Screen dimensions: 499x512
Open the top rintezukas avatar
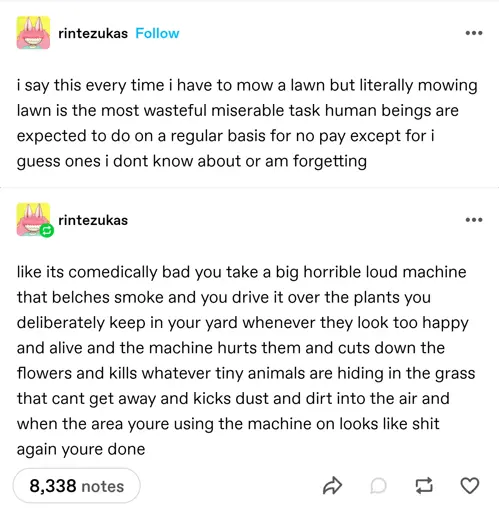coord(33,32)
